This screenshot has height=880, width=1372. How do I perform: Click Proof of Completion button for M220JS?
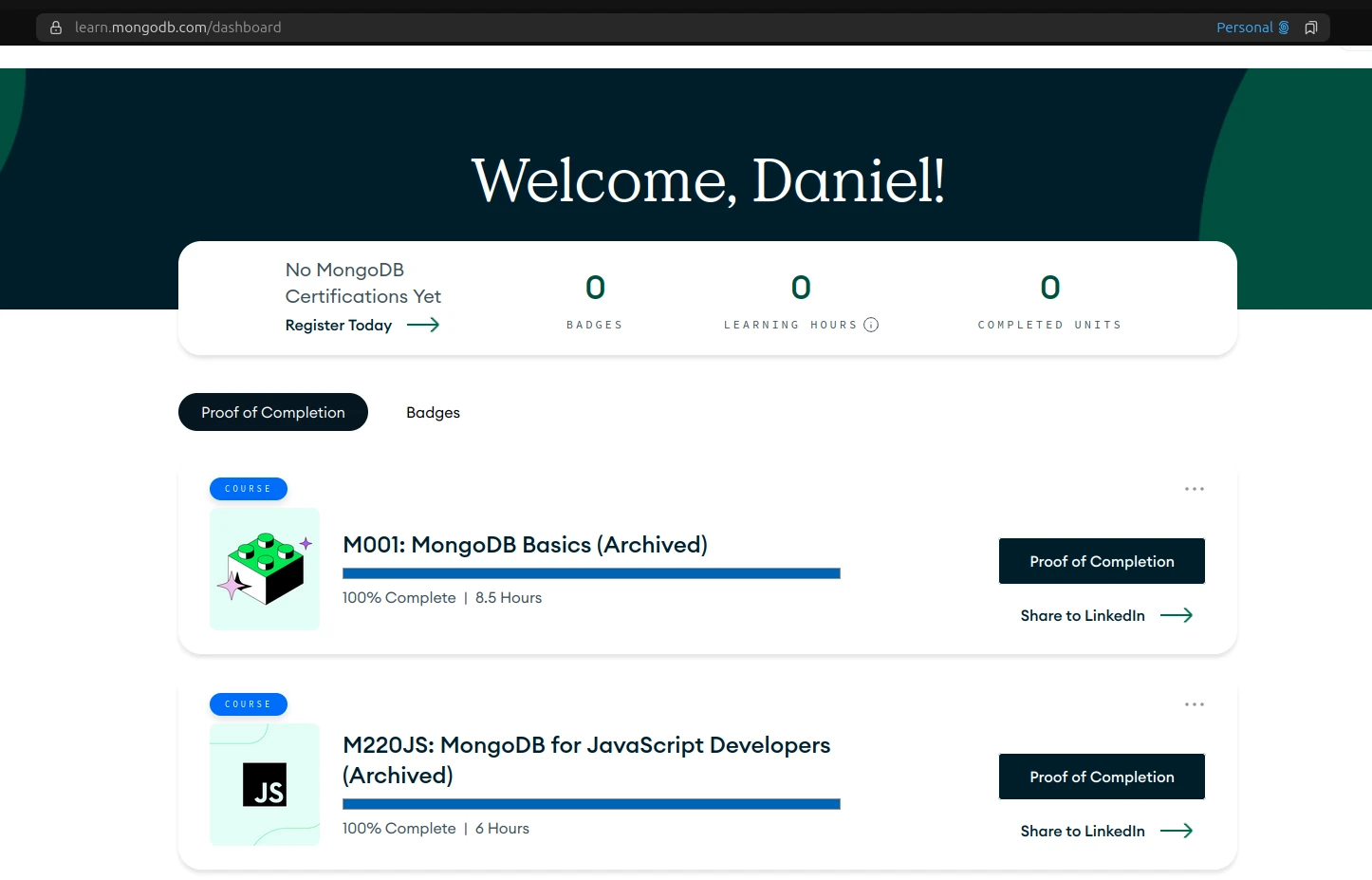(1102, 777)
